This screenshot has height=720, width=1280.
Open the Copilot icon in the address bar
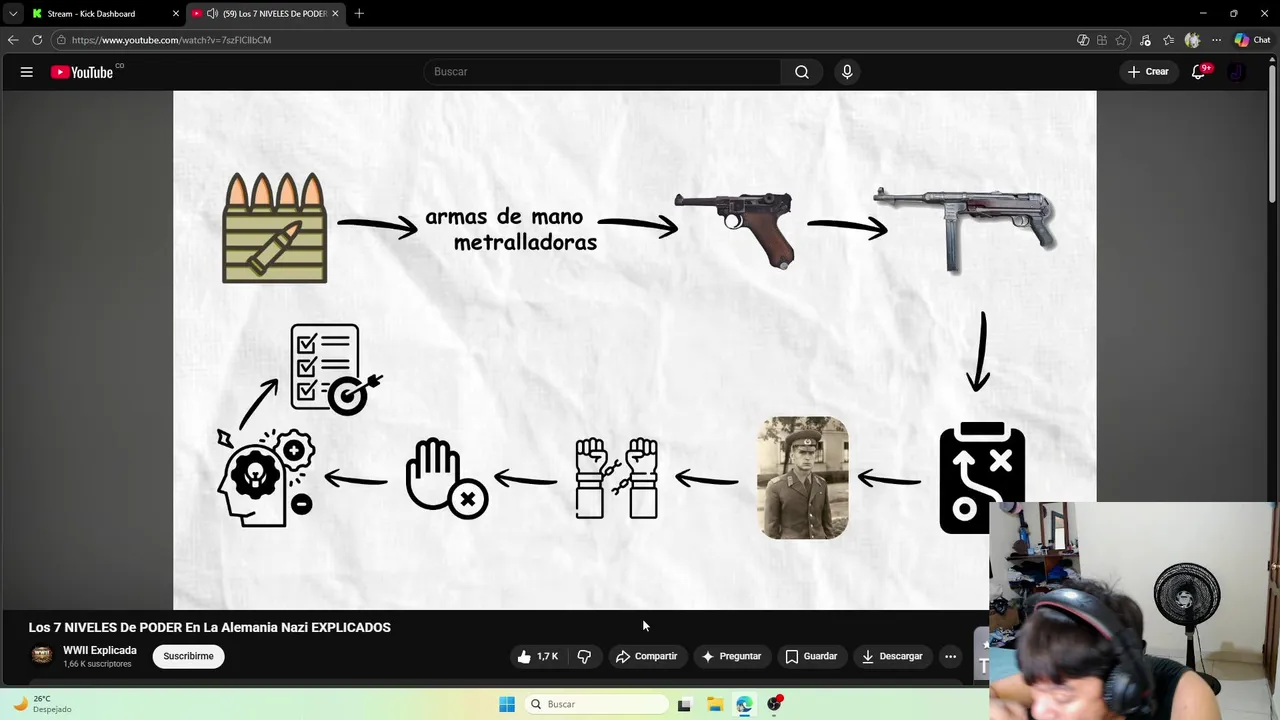(x=1083, y=40)
